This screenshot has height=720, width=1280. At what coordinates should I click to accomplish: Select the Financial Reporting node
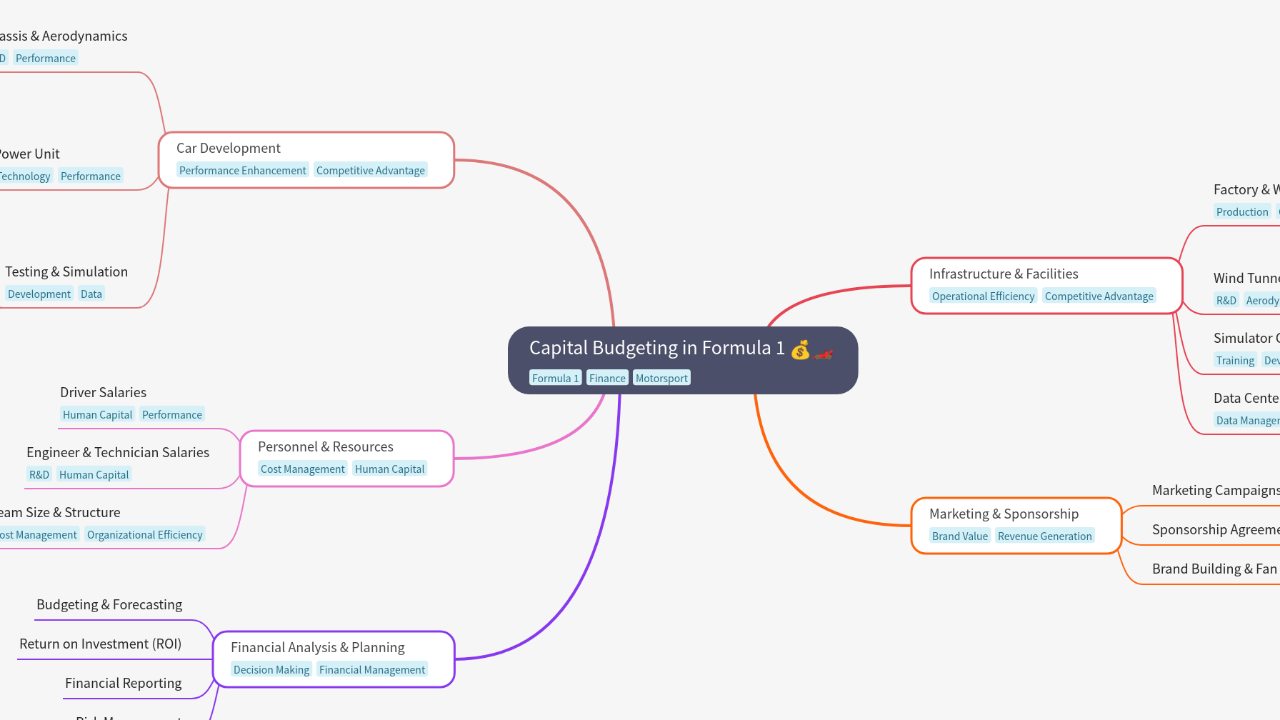(123, 684)
